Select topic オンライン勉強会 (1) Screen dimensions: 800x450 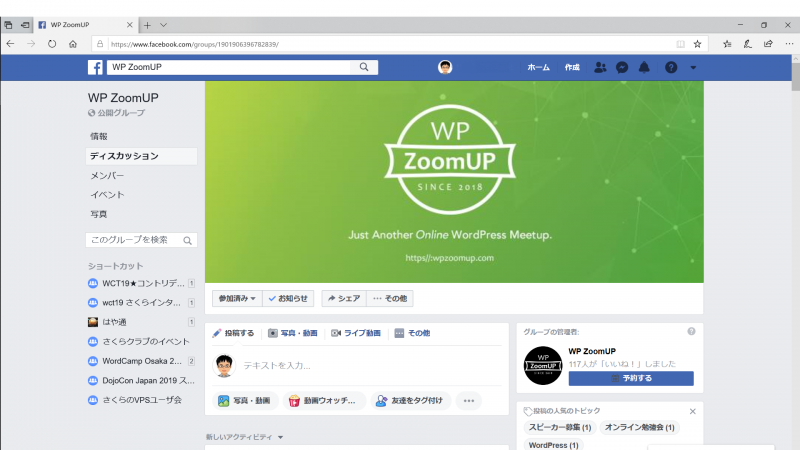(639, 428)
